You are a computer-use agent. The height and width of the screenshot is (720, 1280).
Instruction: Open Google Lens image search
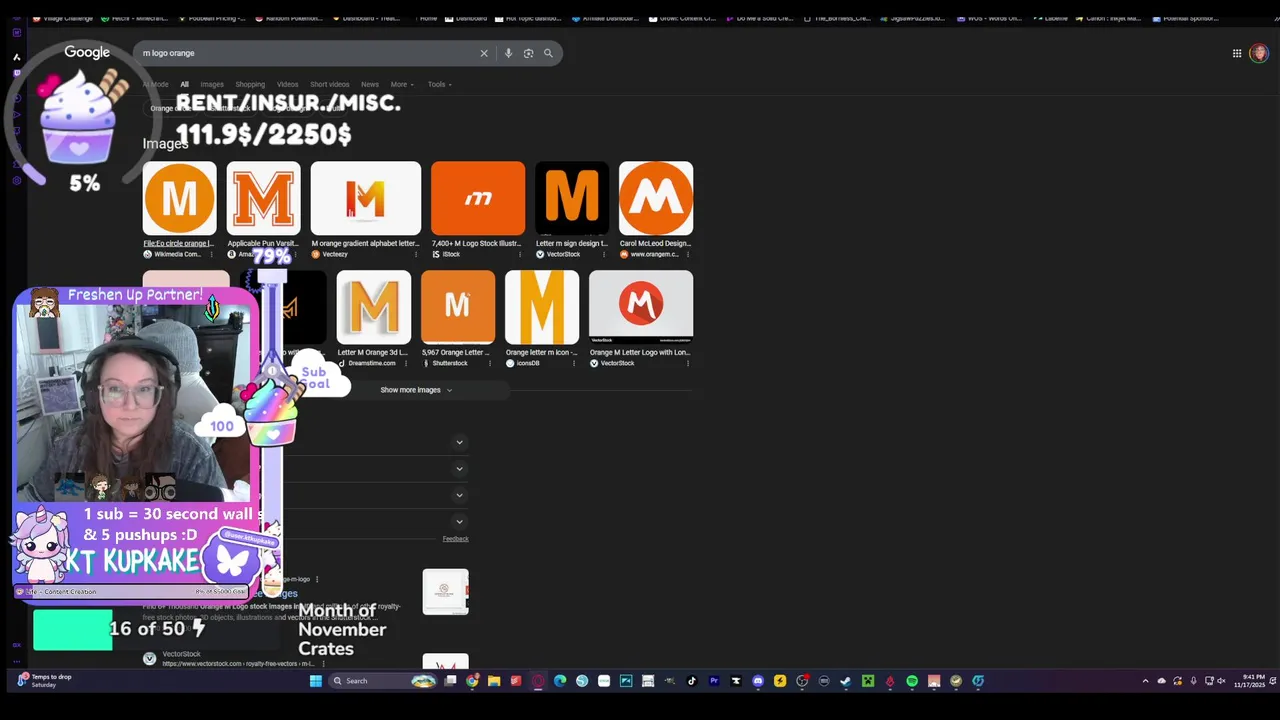point(528,53)
